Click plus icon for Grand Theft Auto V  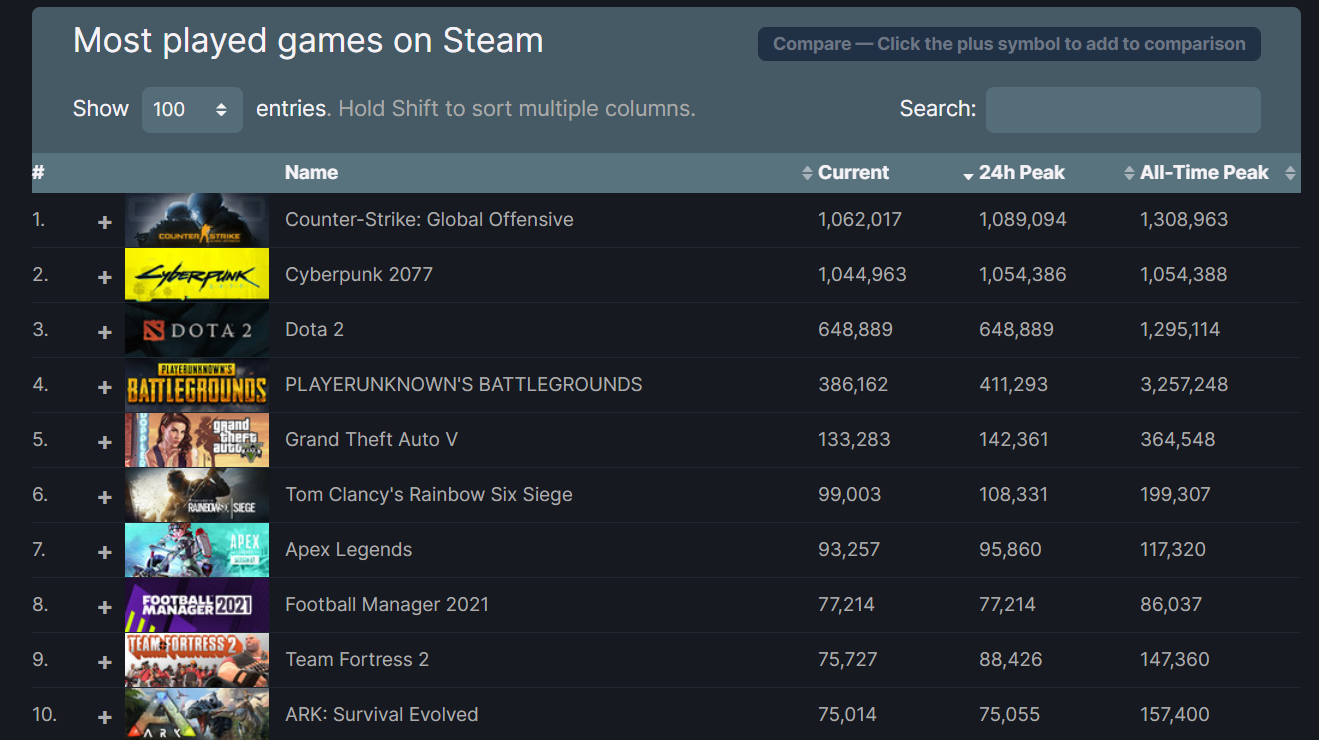click(x=104, y=442)
